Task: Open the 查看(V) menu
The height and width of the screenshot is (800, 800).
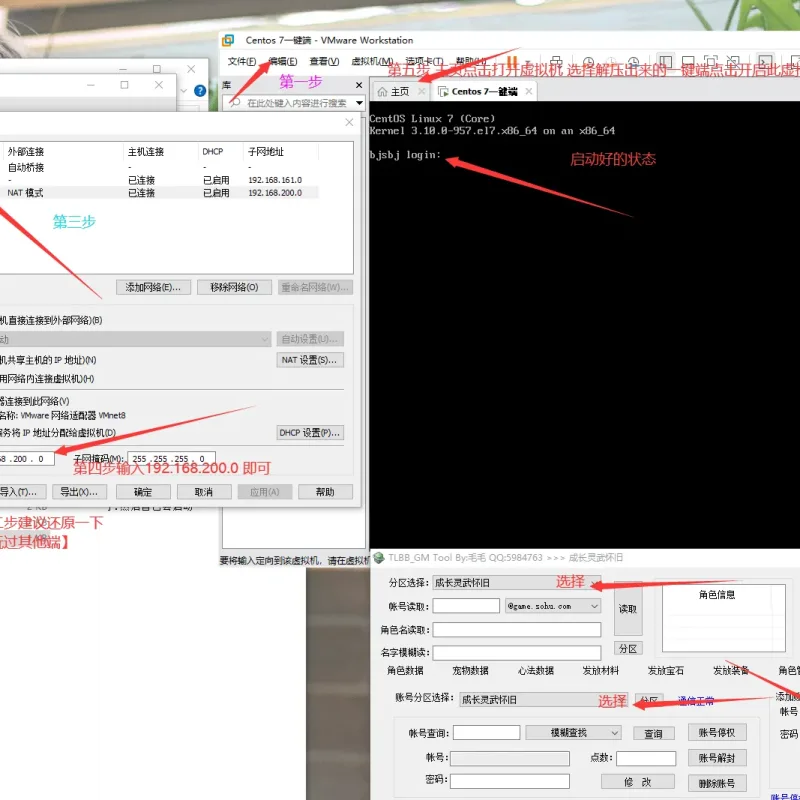Action: (324, 61)
